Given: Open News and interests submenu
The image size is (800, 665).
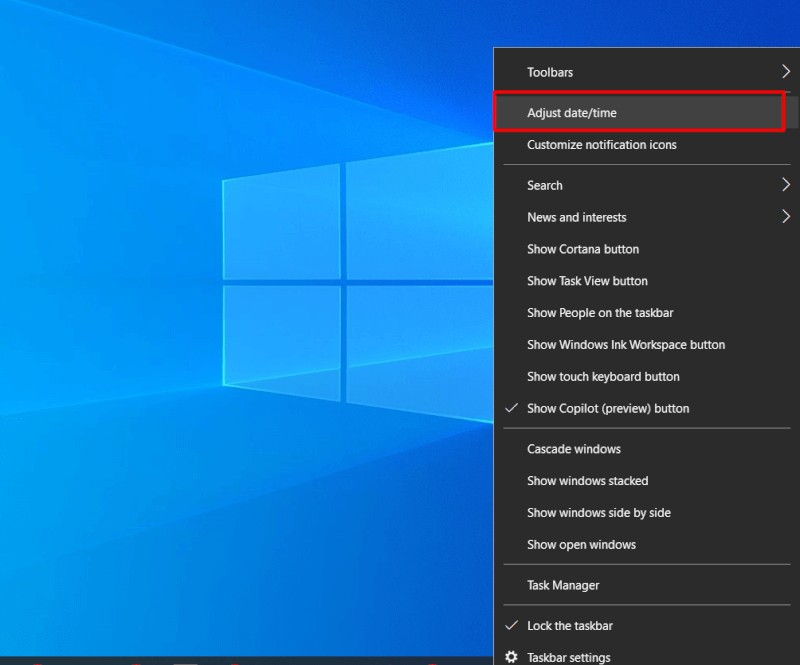Looking at the screenshot, I should pos(646,217).
